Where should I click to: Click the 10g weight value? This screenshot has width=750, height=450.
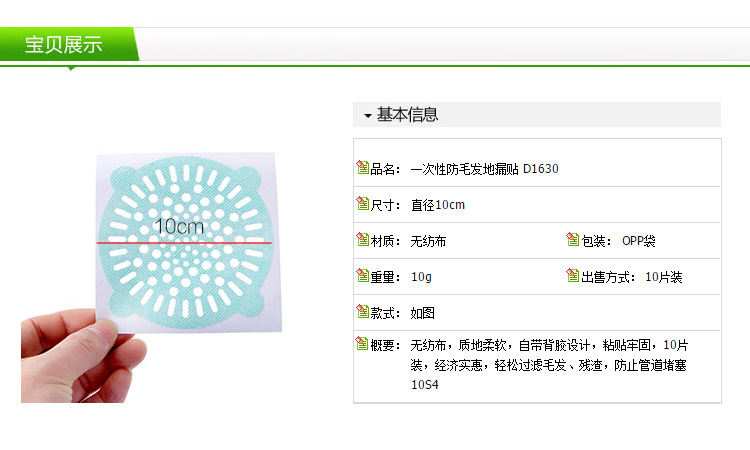pos(422,277)
